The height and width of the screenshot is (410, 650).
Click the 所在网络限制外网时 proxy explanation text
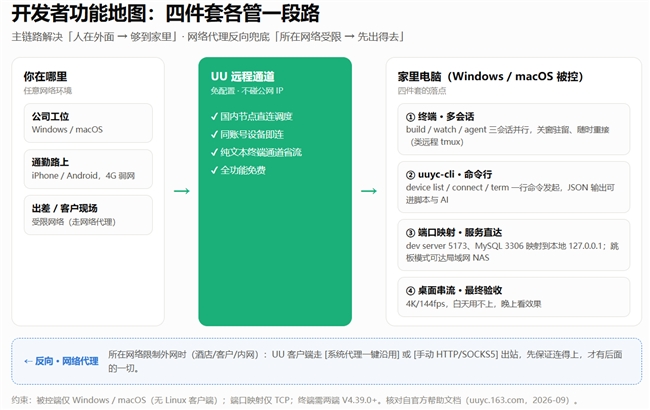(365, 361)
